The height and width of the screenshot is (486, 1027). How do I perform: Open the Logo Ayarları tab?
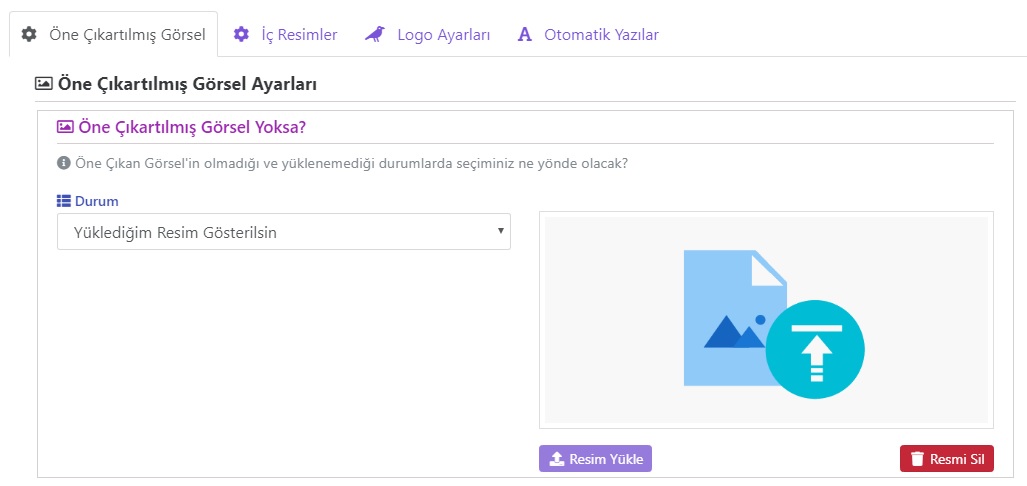point(443,34)
